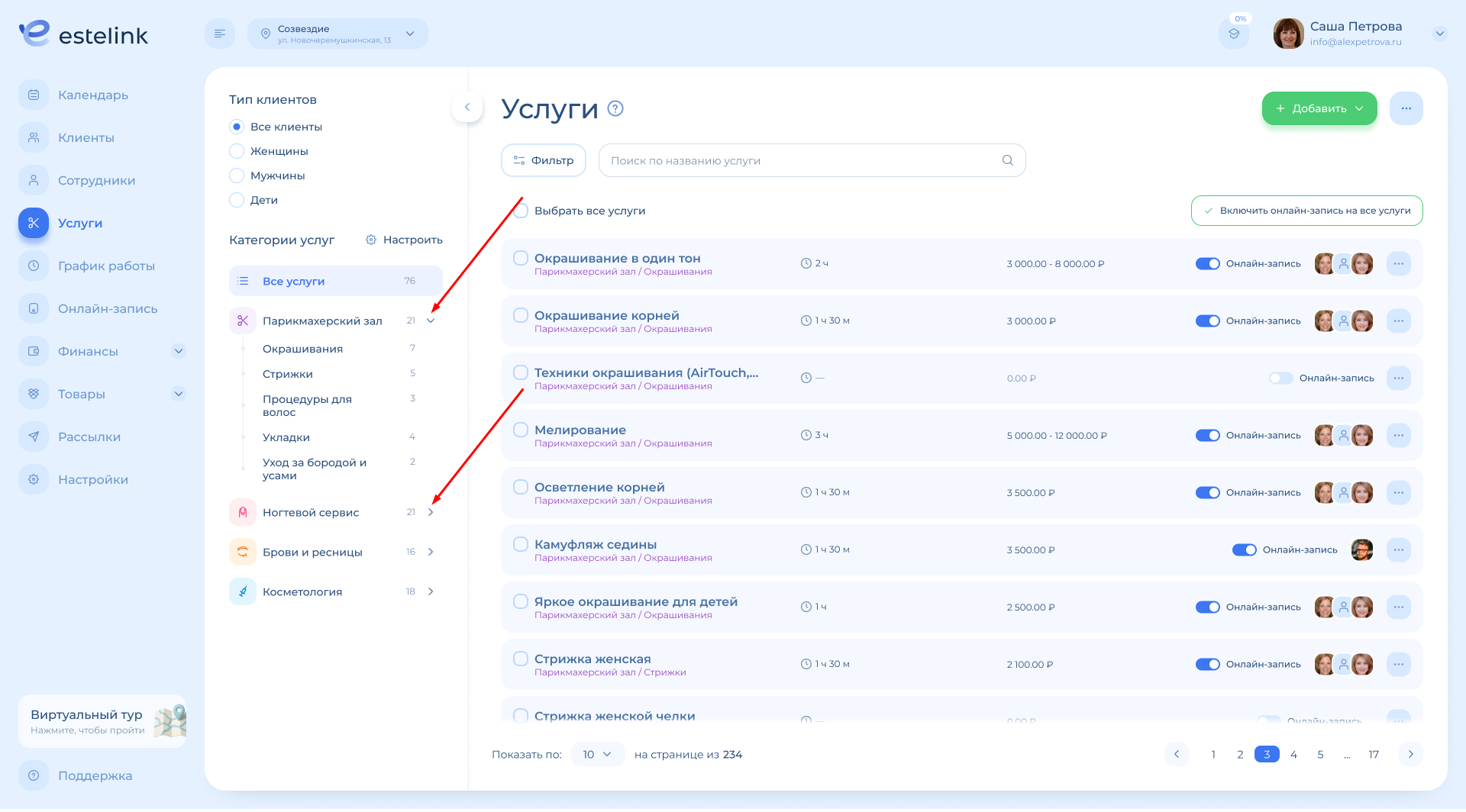The image size is (1466, 812).
Task: Open the rows-per-page dropdown showing 10
Action: coord(597,754)
